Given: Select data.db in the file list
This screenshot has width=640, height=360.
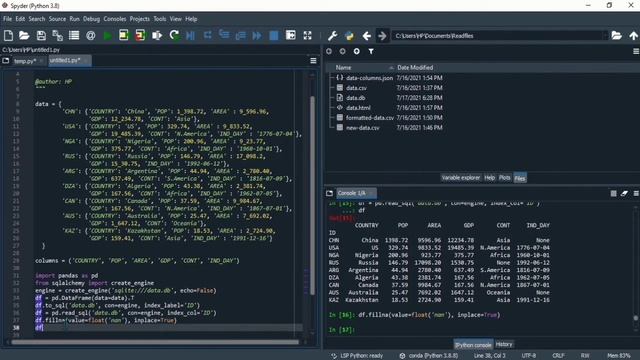Looking at the screenshot, I should [x=356, y=98].
